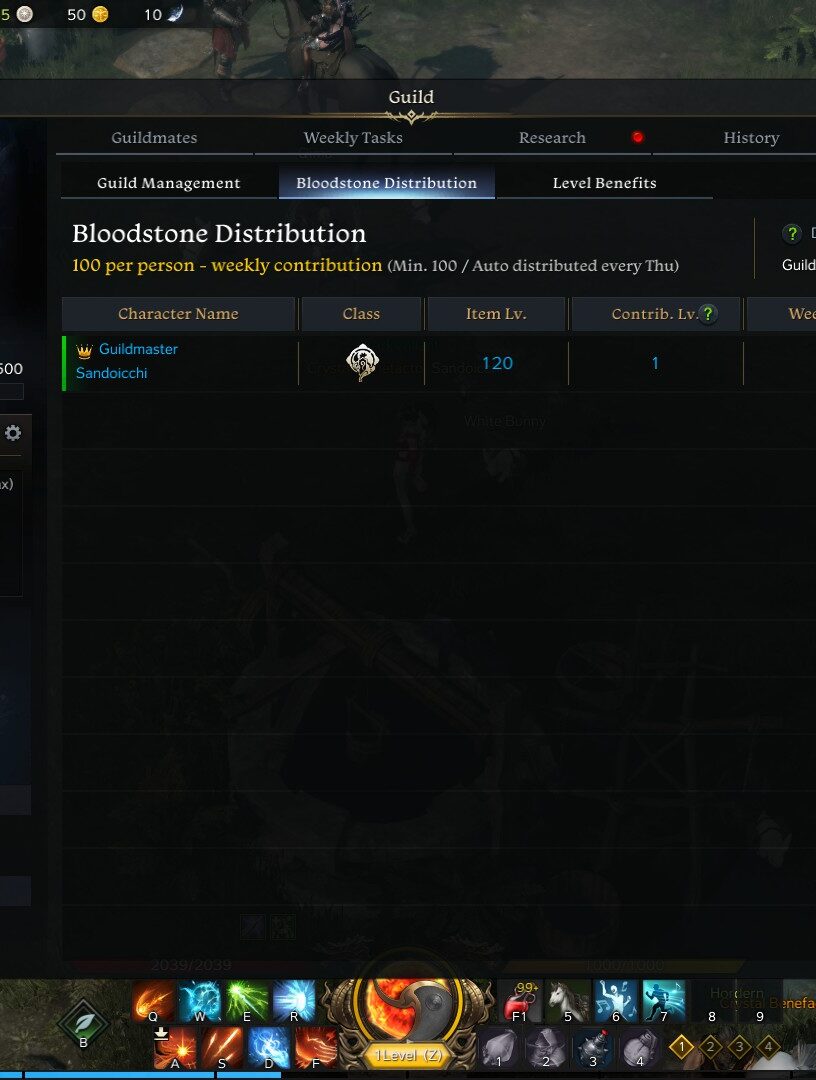The height and width of the screenshot is (1080, 816).
Task: Click the leaf icon on B
Action: pos(83,1024)
